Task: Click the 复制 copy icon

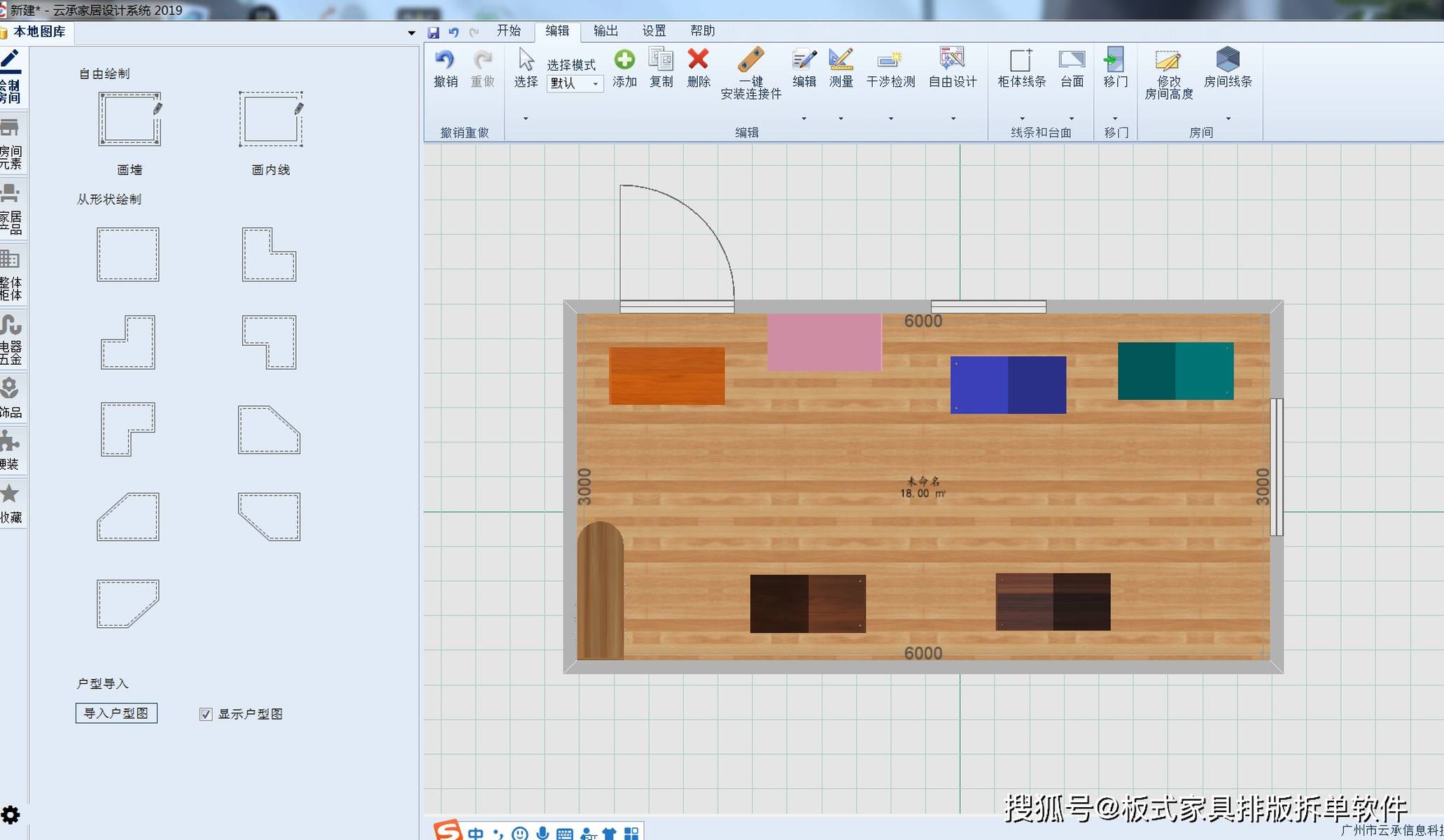Action: tap(661, 59)
